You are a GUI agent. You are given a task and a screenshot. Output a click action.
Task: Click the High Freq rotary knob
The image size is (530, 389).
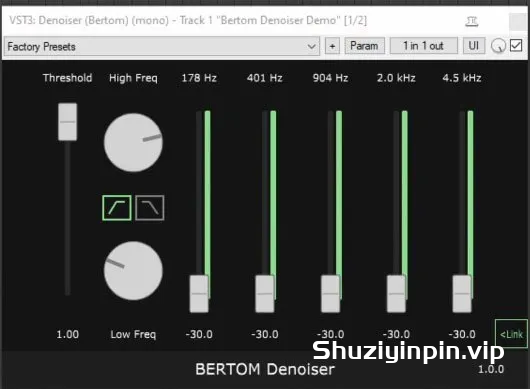(x=133, y=142)
